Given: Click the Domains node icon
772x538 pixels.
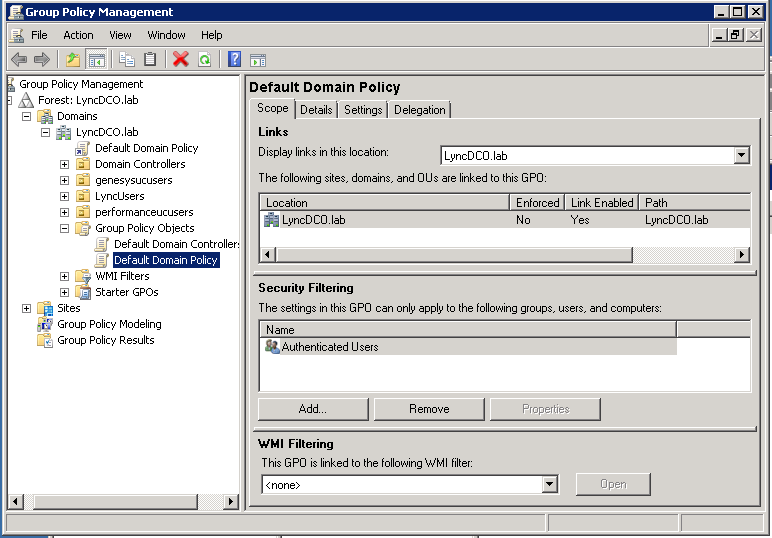Looking at the screenshot, I should pyautogui.click(x=45, y=117).
